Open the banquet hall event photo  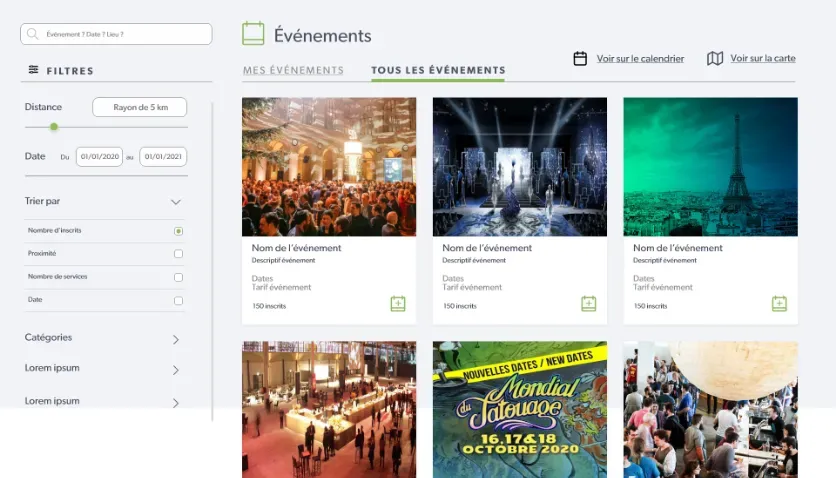[x=329, y=410]
